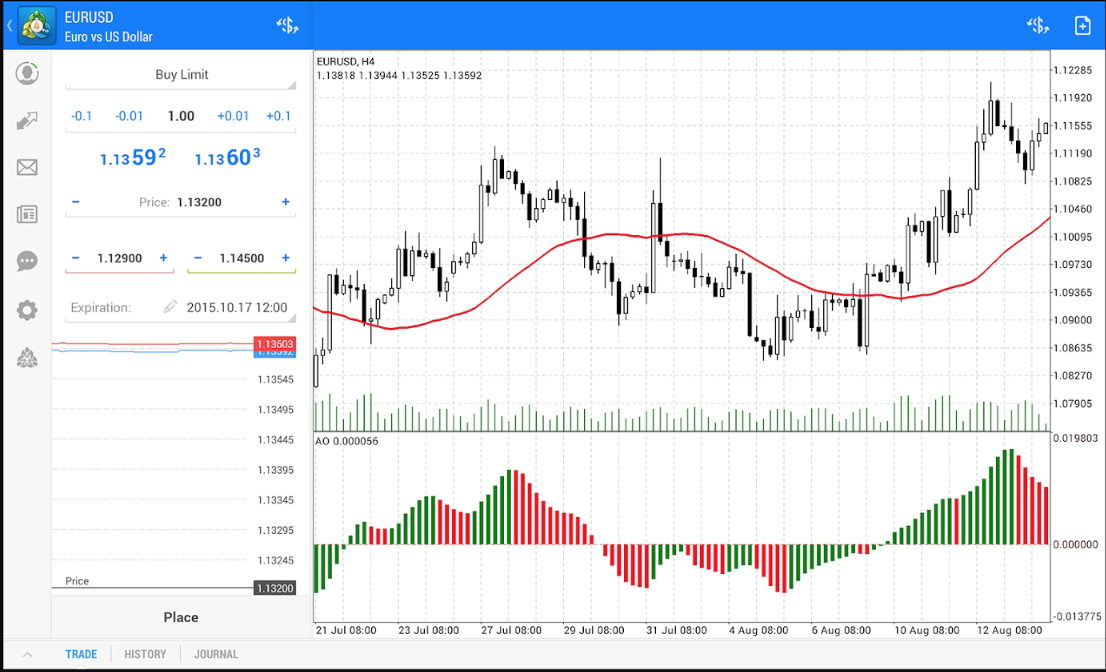Click the 1.13245 tick chart price label
The height and width of the screenshot is (672, 1106).
click(276, 561)
